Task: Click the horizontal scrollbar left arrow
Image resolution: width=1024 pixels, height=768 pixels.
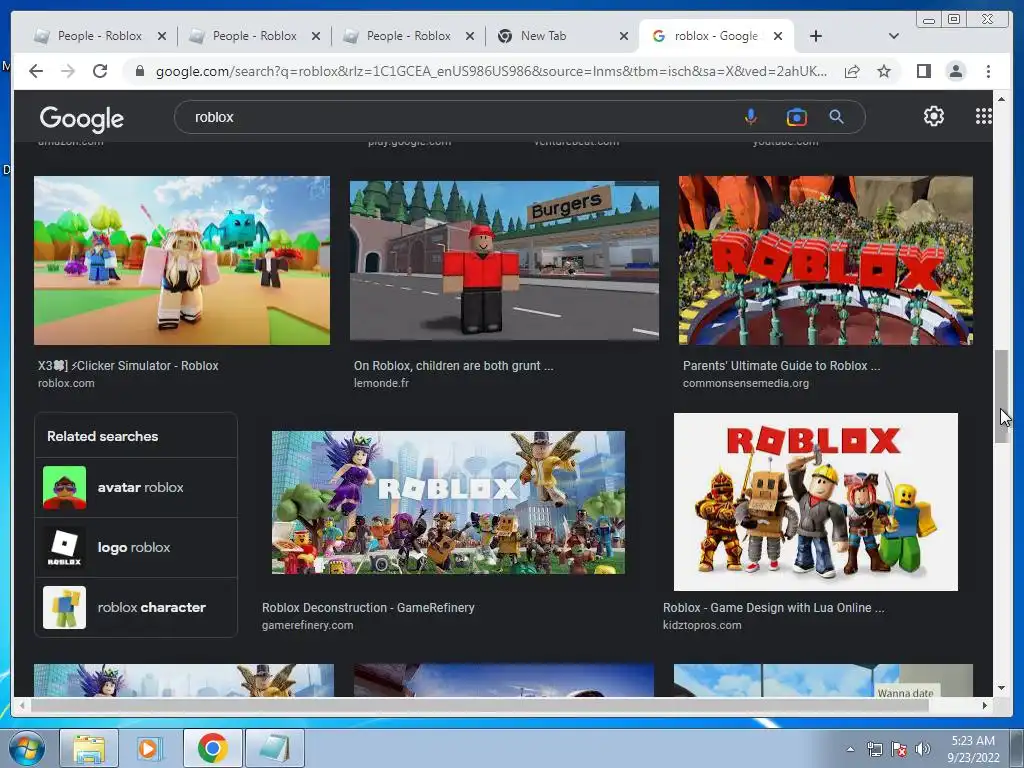Action: click(23, 705)
